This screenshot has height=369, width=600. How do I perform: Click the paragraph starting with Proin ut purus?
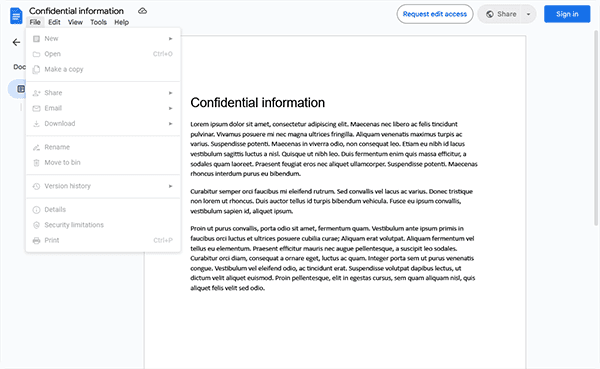333,258
